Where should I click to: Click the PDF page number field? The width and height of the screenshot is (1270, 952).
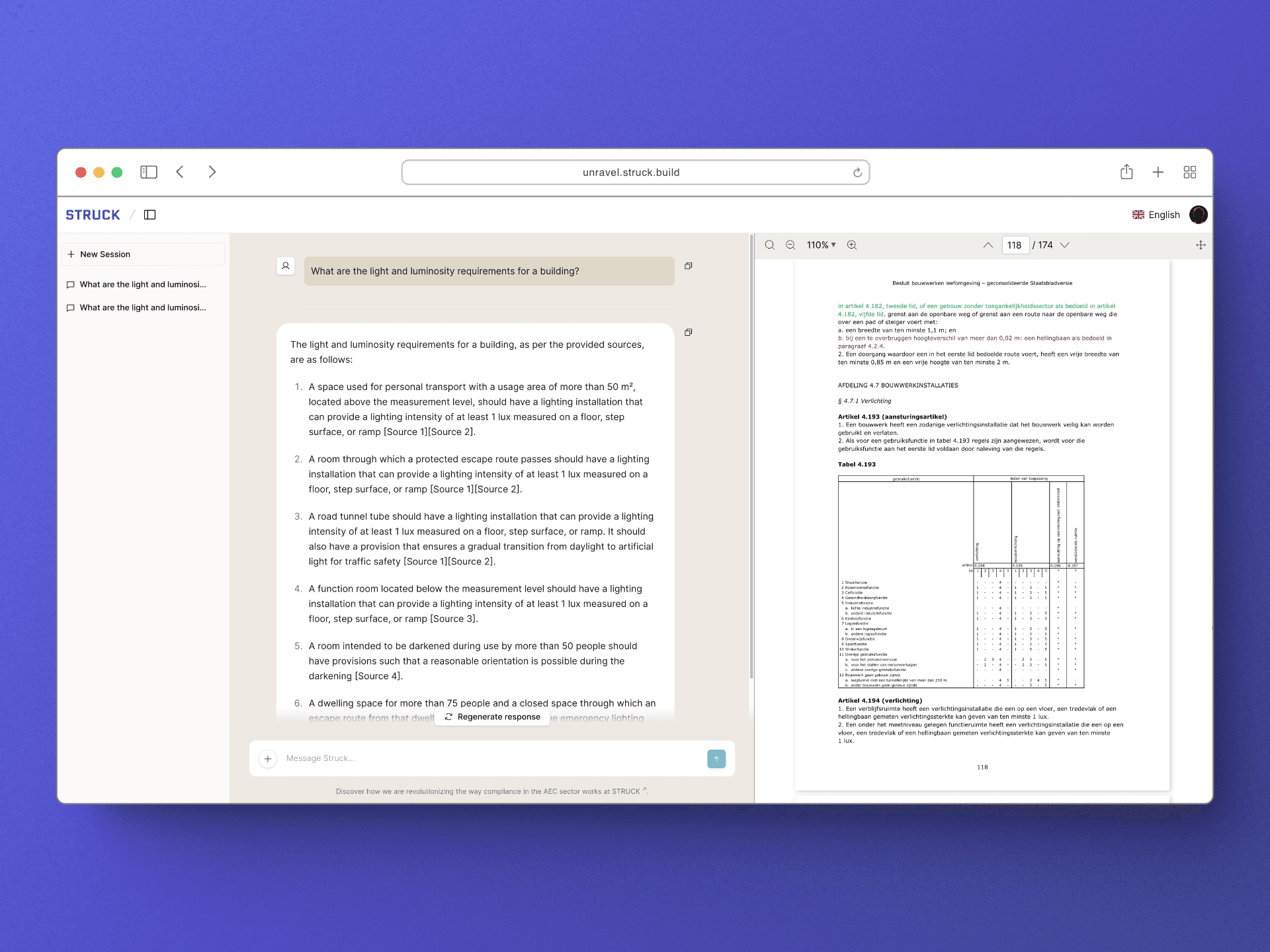coord(1015,245)
